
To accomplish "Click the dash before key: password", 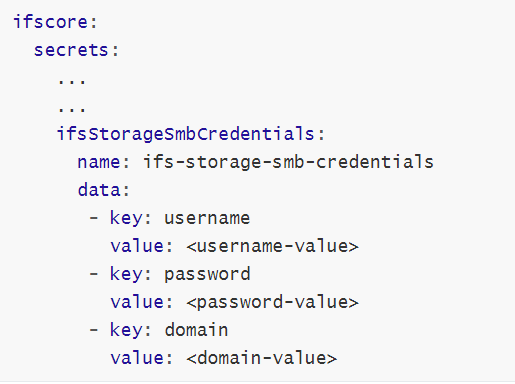I will pos(94,274).
